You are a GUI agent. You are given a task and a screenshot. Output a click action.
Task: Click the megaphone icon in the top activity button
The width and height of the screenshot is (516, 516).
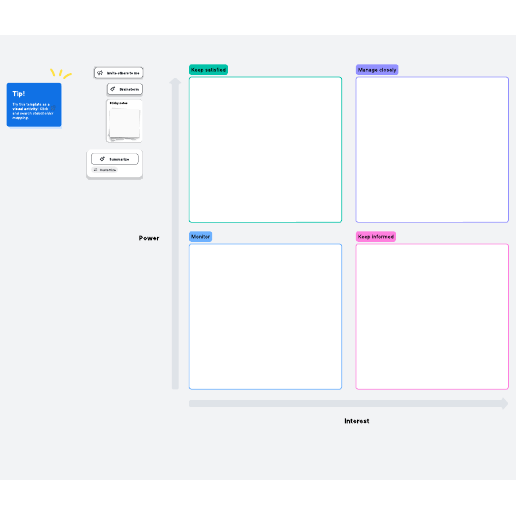tap(100, 73)
